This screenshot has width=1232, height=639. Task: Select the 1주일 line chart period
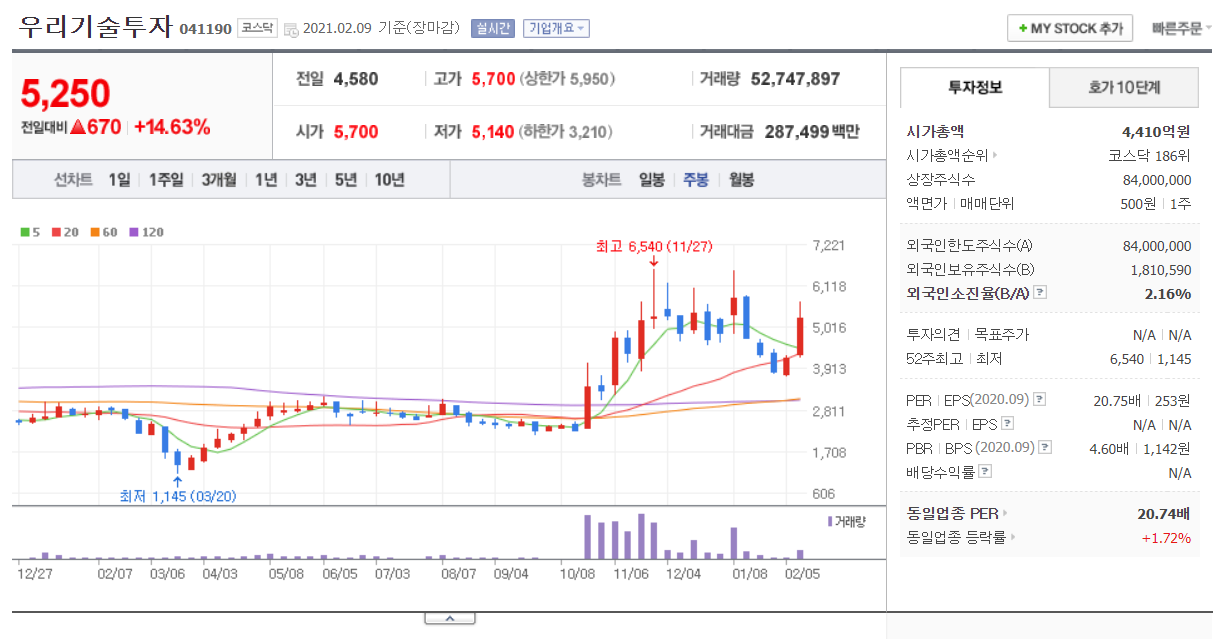[x=166, y=180]
